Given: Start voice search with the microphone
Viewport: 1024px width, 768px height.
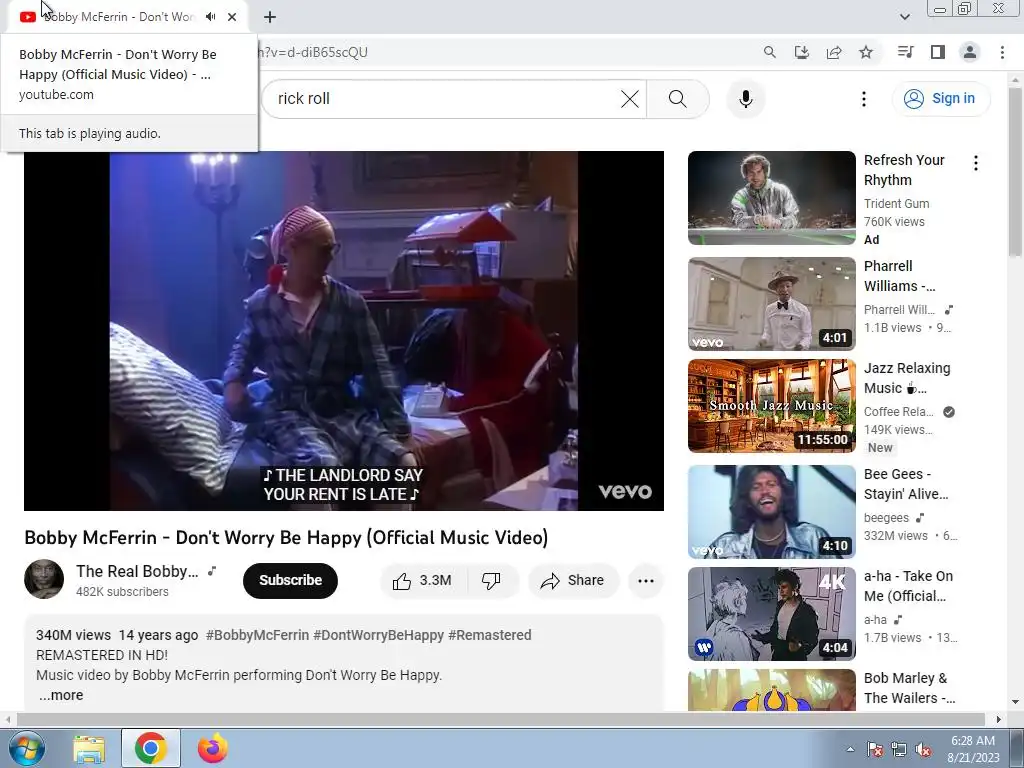Looking at the screenshot, I should coord(746,99).
